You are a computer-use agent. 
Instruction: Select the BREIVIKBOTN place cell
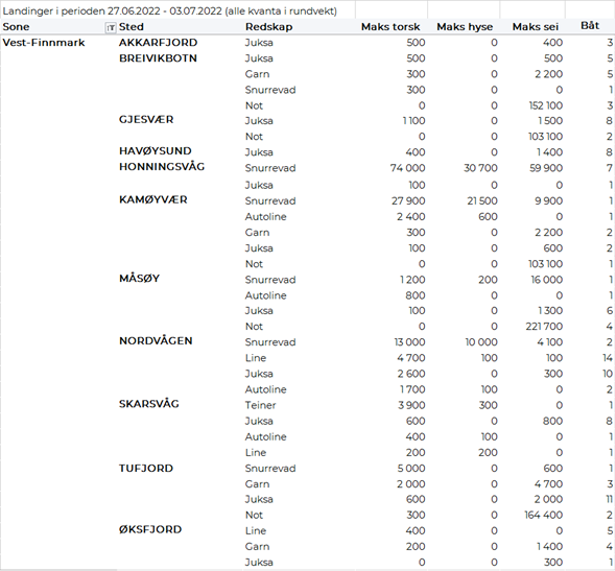158,58
